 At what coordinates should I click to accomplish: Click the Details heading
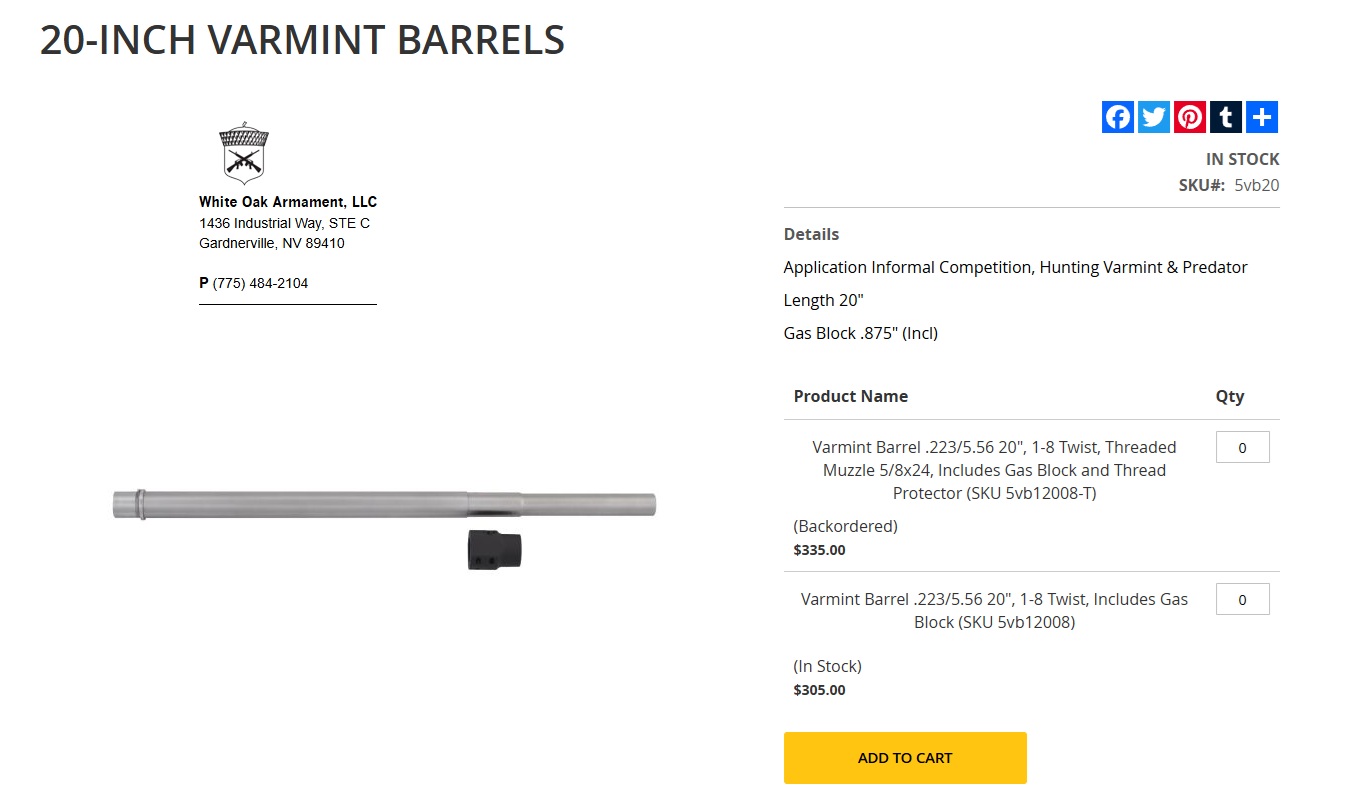(811, 234)
